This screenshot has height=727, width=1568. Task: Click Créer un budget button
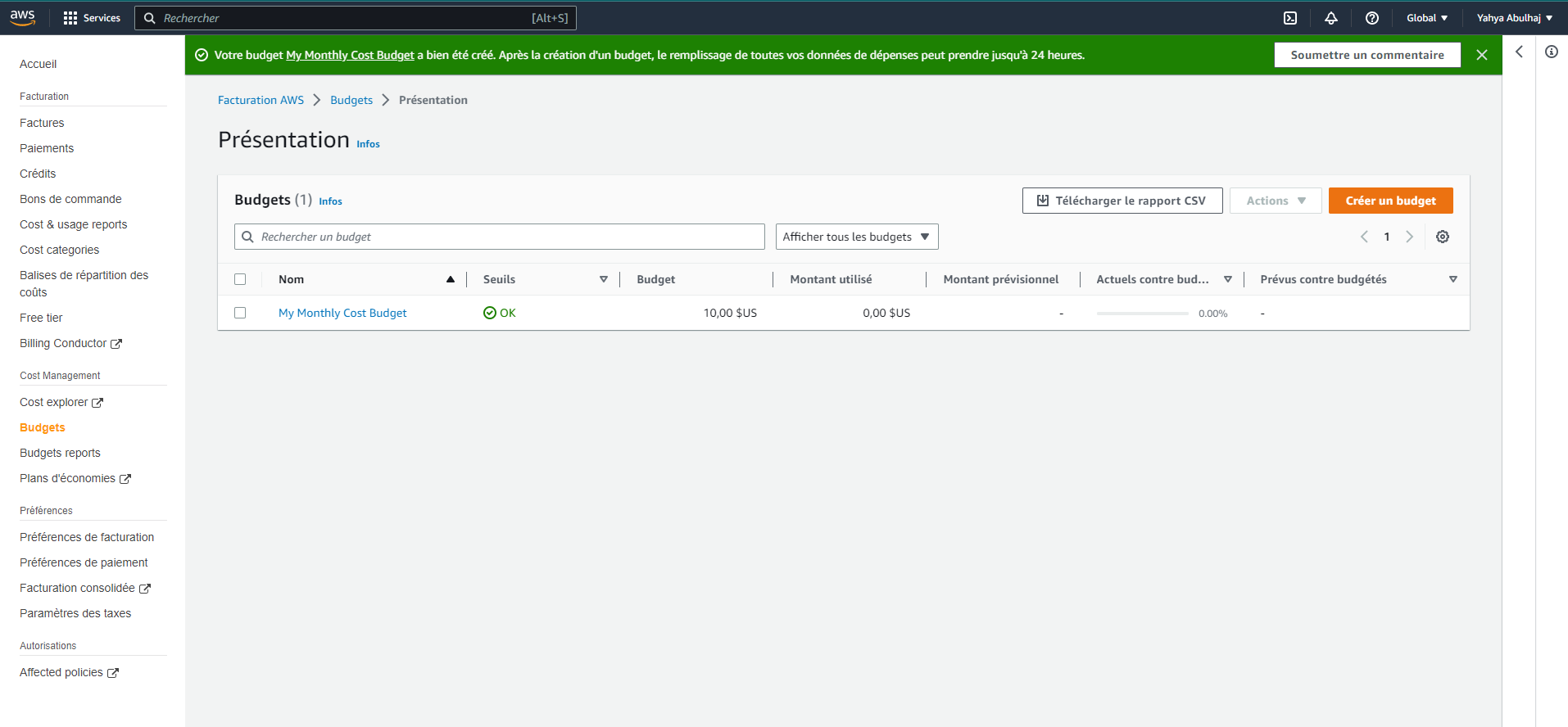1390,201
